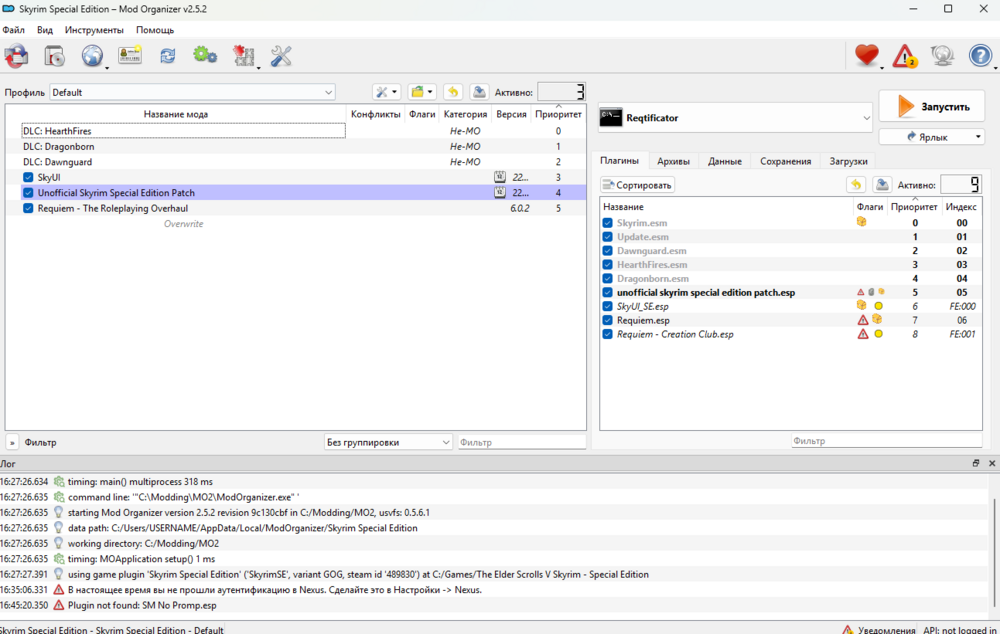Open Без группировки grouping dropdown
Viewport: 1000px width, 634px height.
coord(388,442)
